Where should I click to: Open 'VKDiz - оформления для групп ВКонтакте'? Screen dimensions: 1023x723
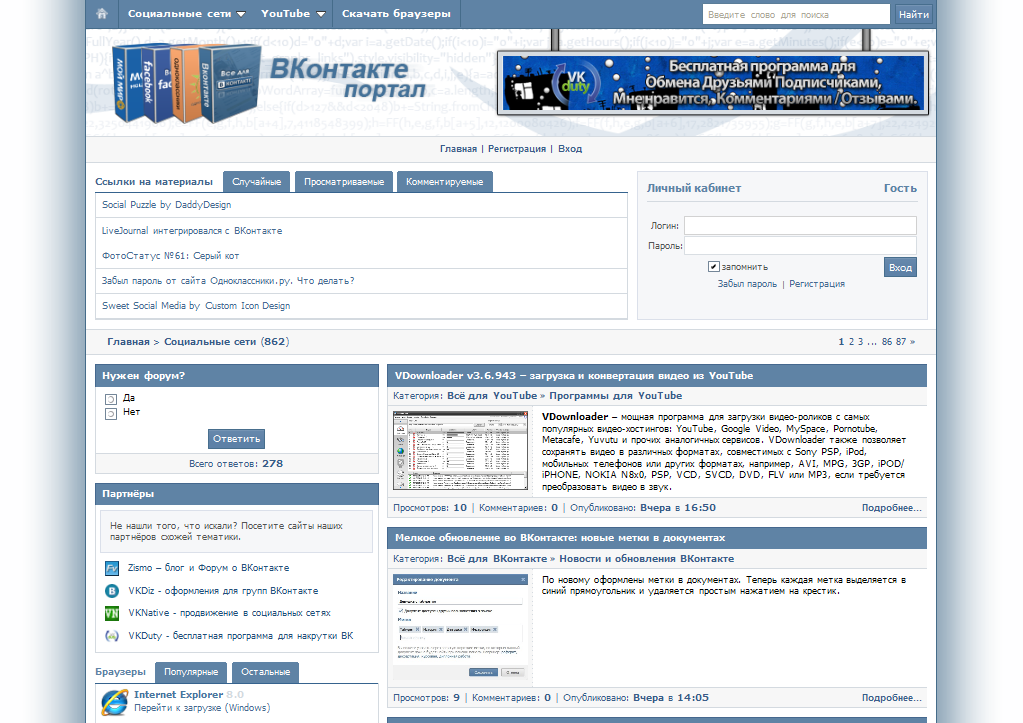point(223,591)
